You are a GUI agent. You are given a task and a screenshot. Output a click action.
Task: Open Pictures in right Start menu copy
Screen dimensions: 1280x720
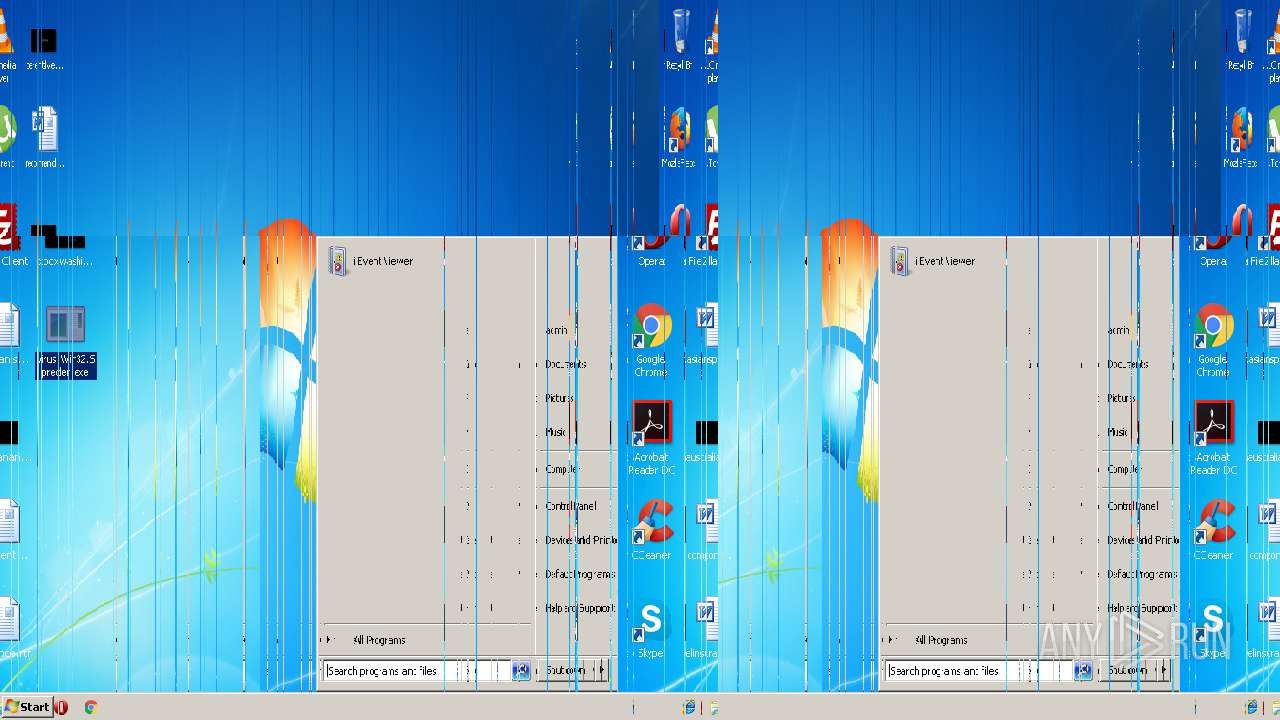pos(1121,398)
